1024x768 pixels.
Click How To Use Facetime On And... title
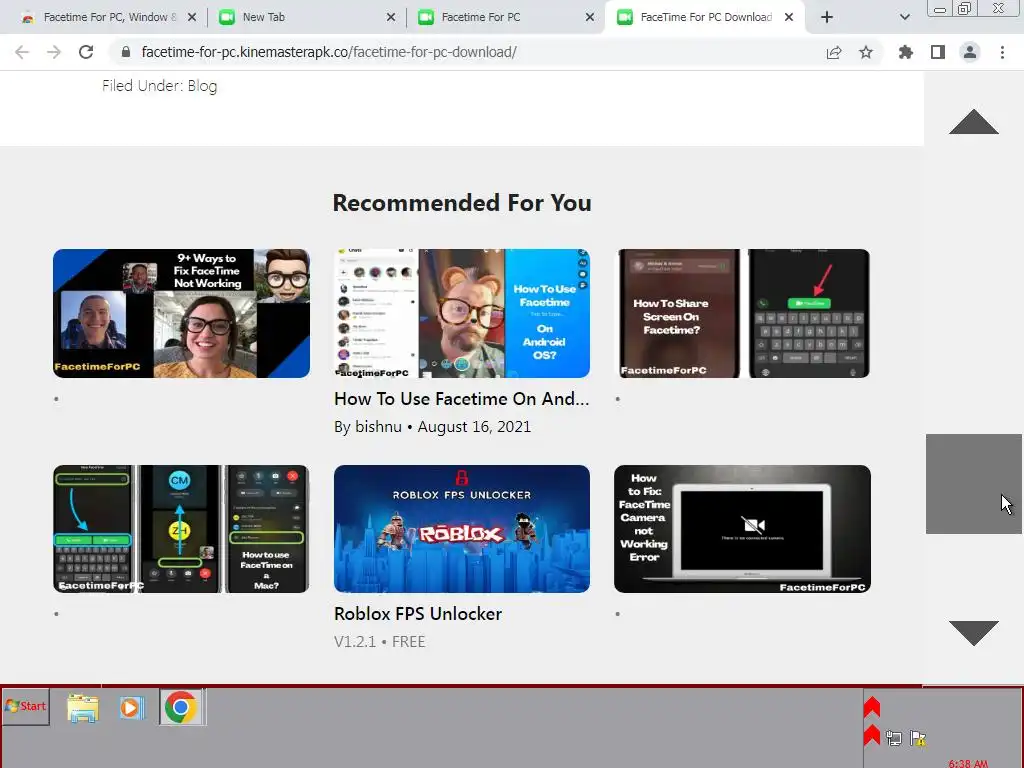pyautogui.click(x=462, y=399)
